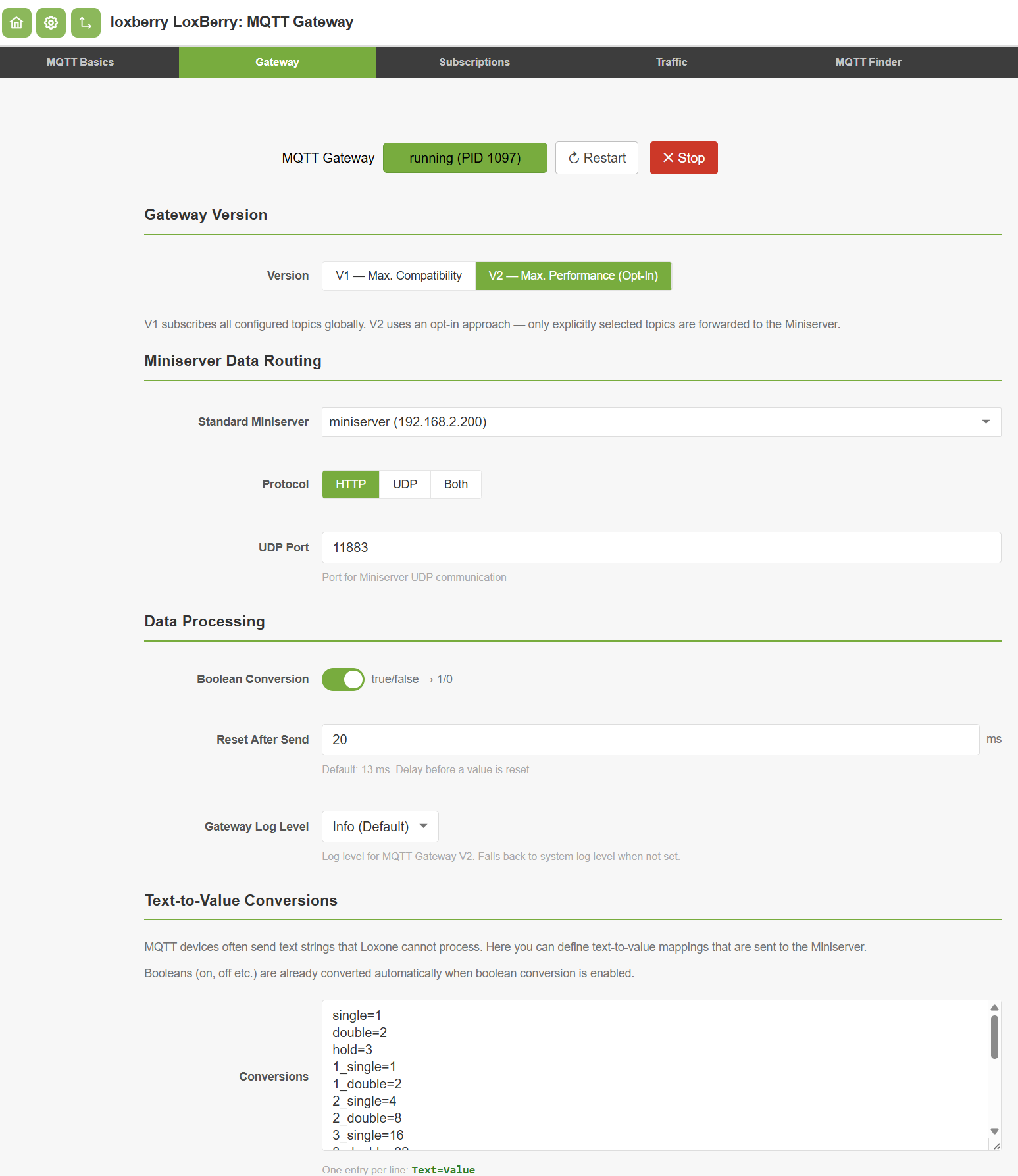
Task: Open the Subscriptions tab
Action: (474, 62)
